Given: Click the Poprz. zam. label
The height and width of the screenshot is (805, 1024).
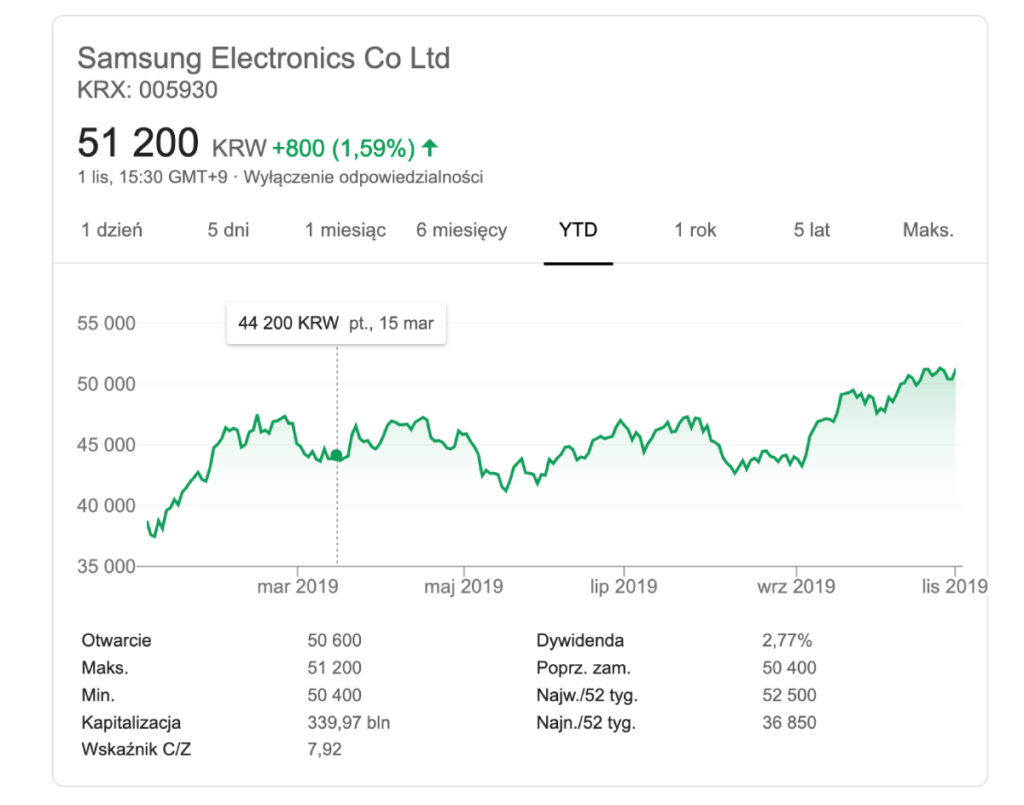Looking at the screenshot, I should point(583,668).
